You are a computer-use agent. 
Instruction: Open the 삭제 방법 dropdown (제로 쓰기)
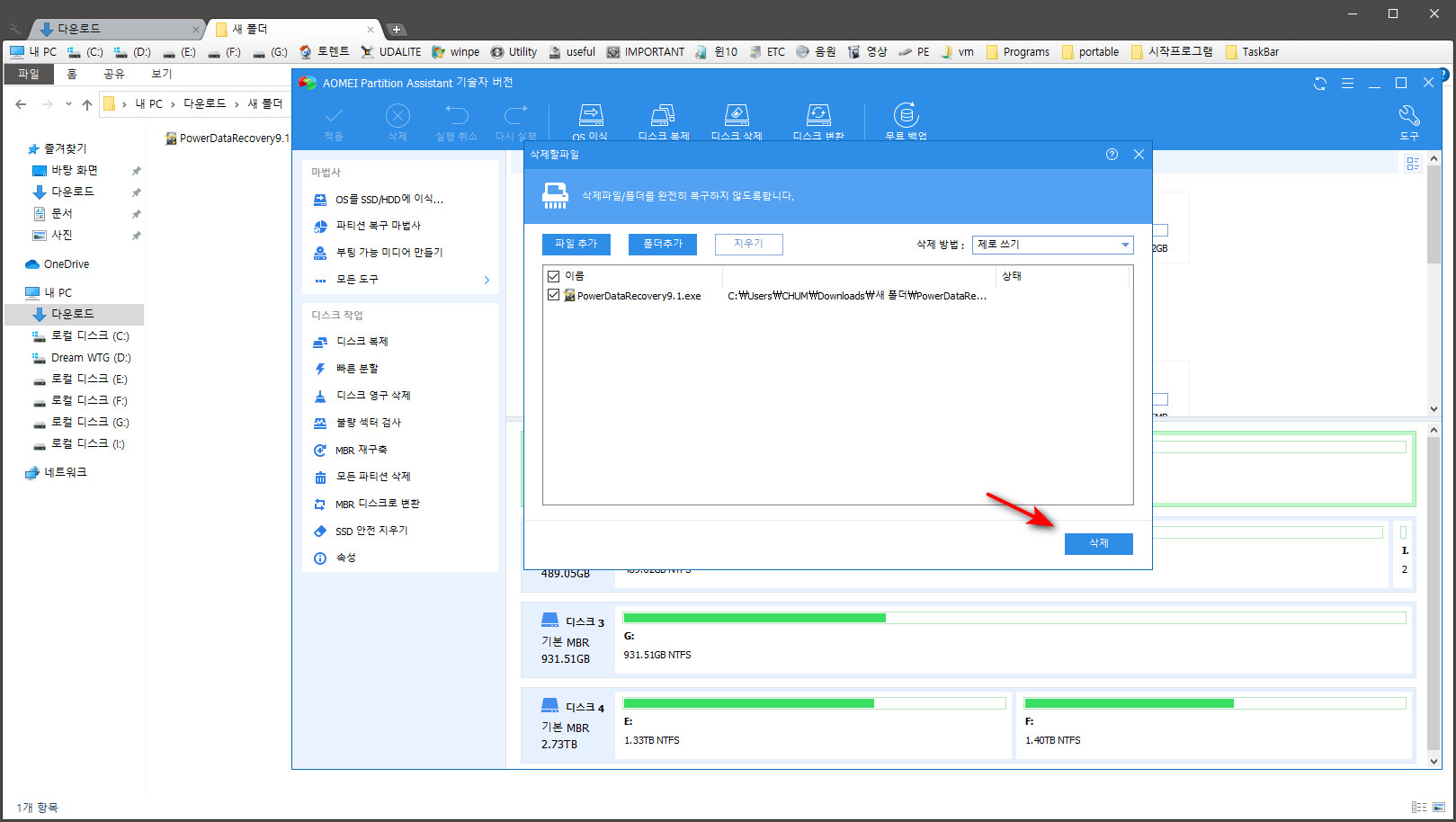point(1052,245)
